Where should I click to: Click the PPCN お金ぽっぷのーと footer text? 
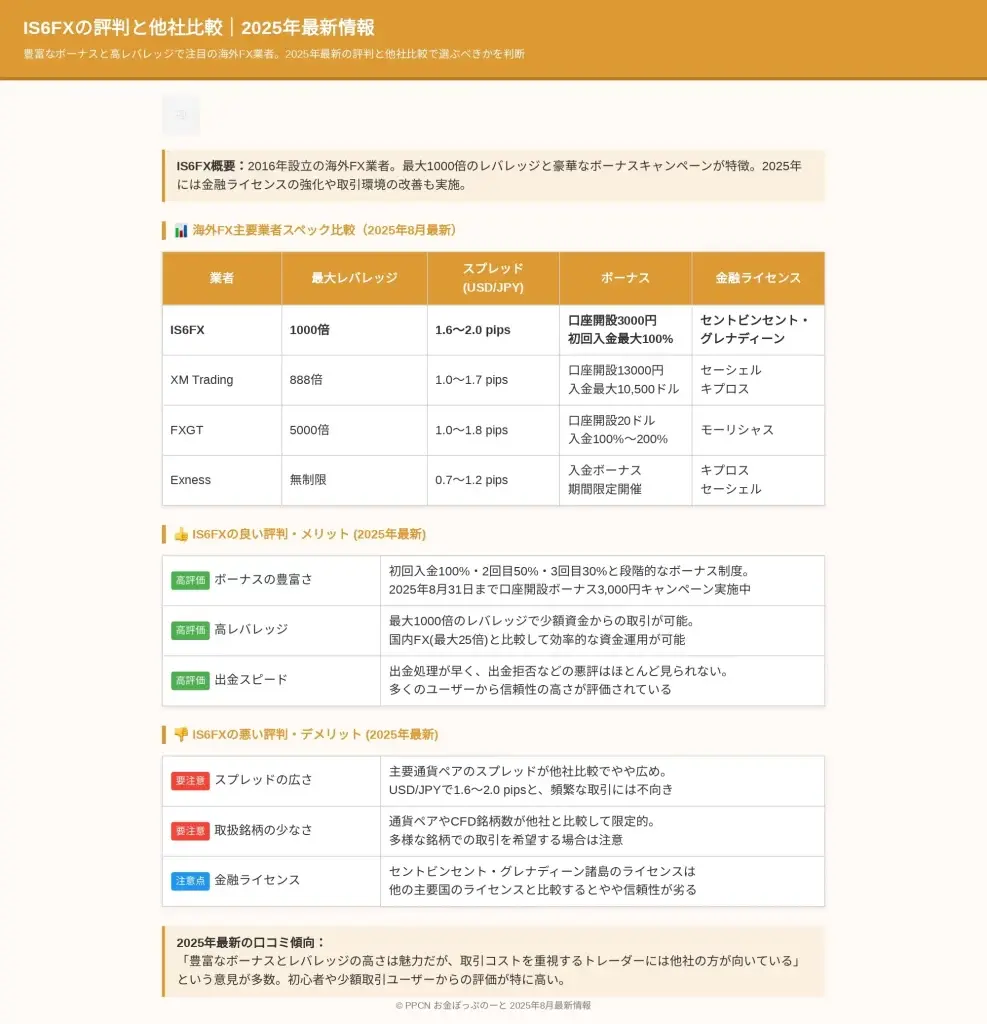(x=493, y=1005)
